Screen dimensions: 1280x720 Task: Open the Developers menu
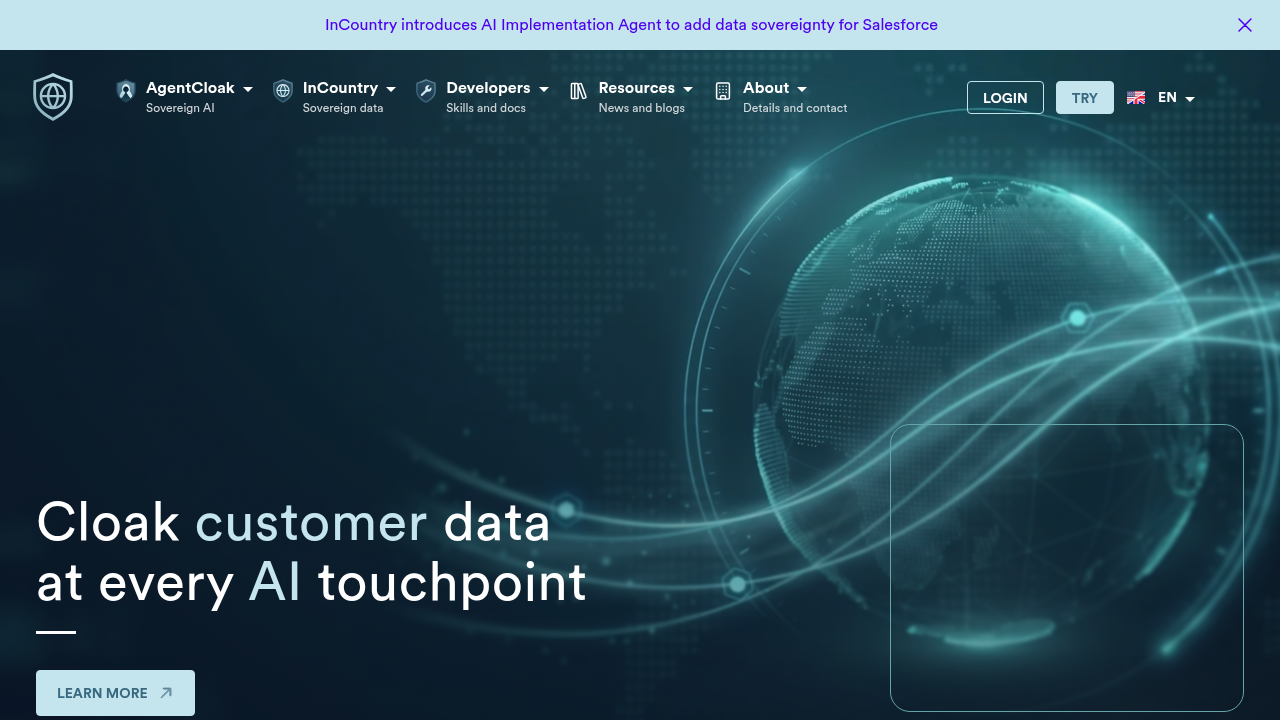tap(488, 88)
